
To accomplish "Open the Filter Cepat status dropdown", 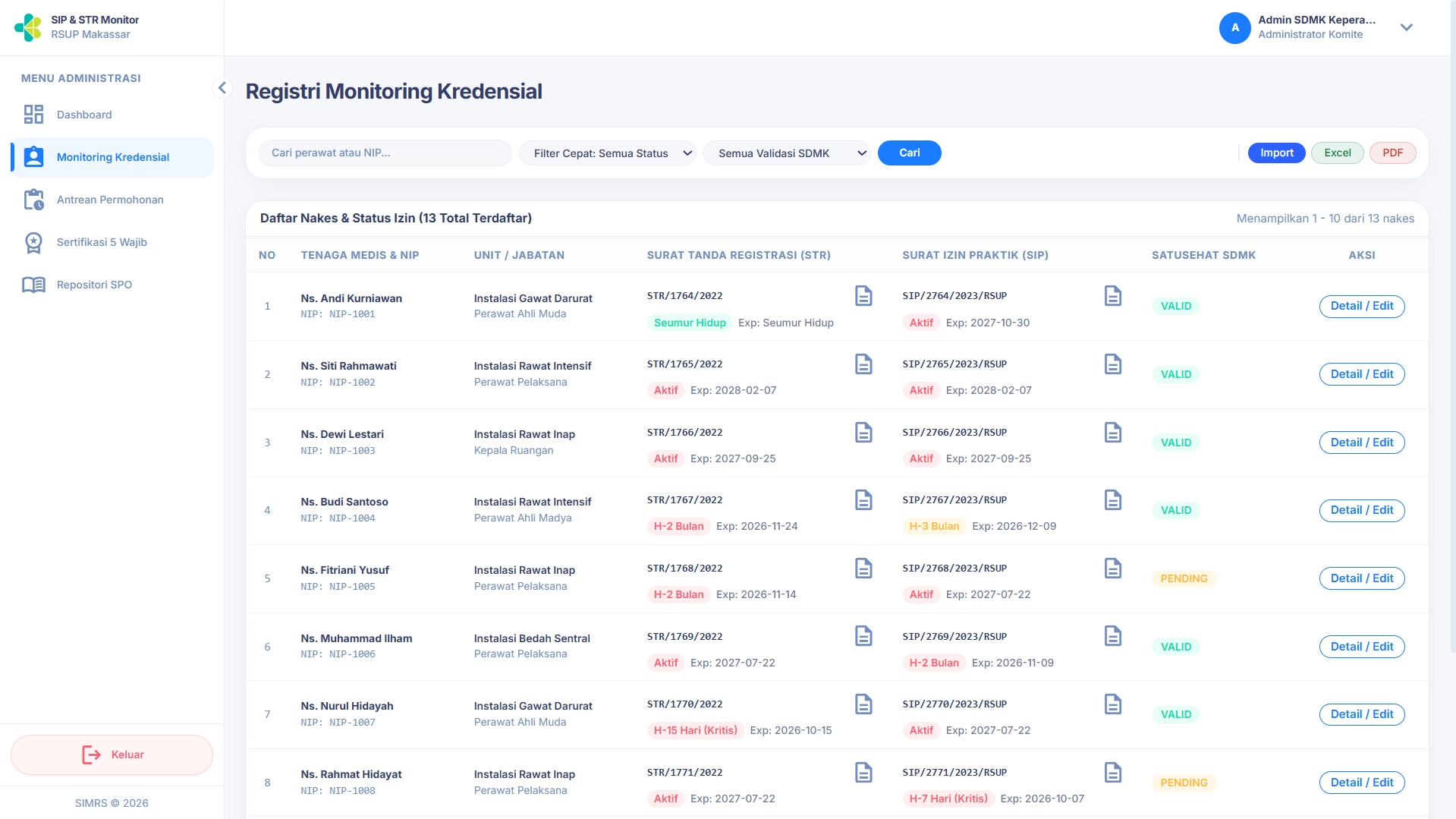I will 608,153.
